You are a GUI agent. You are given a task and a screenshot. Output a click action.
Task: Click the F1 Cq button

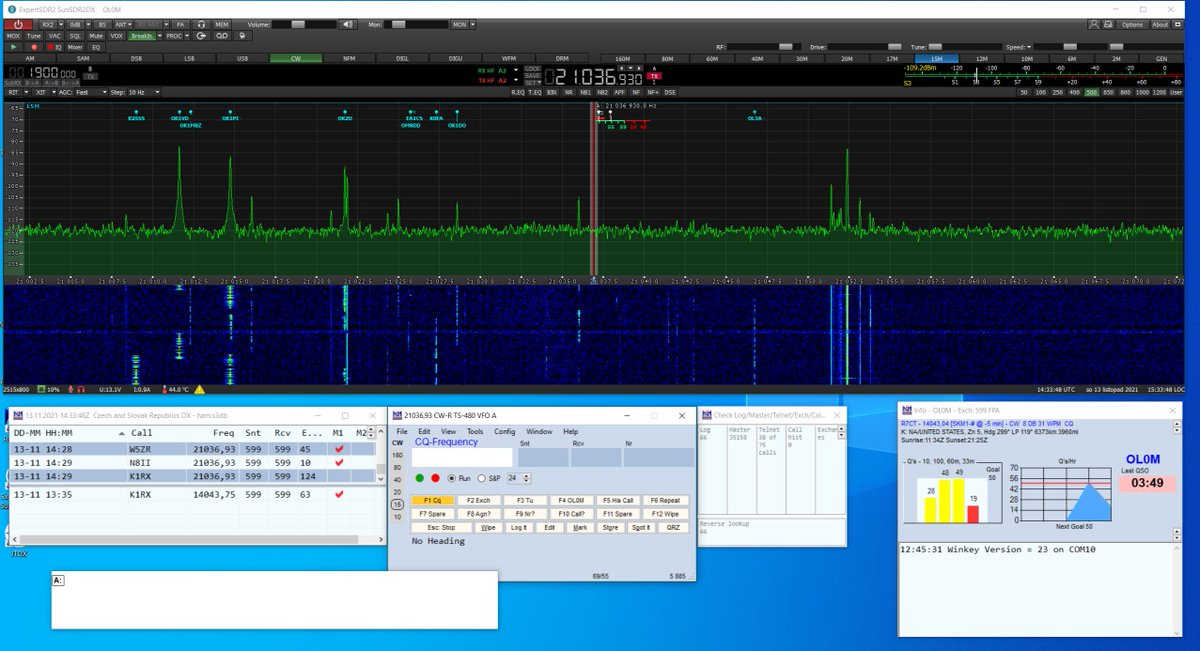pyautogui.click(x=433, y=500)
